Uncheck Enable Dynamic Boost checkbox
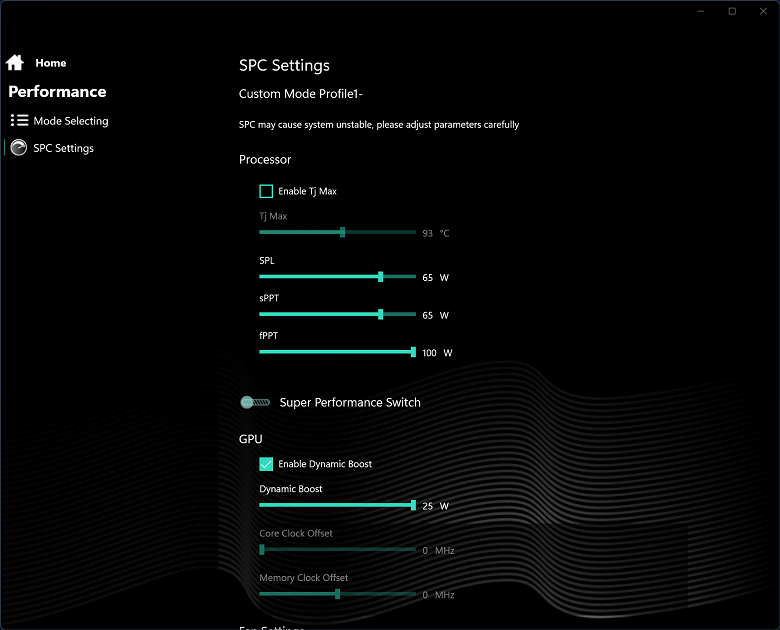This screenshot has width=780, height=630. tap(266, 464)
